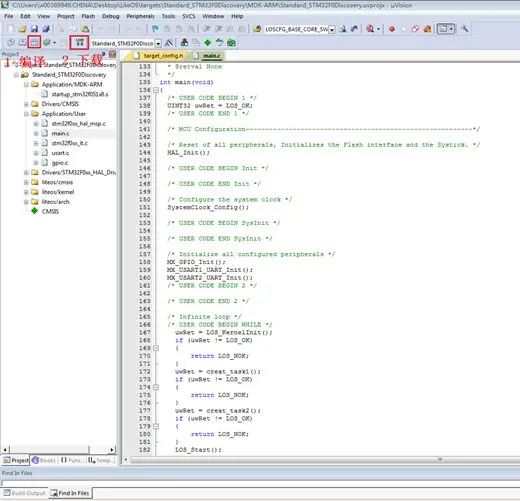Switch to the Build Output tab

point(24,493)
